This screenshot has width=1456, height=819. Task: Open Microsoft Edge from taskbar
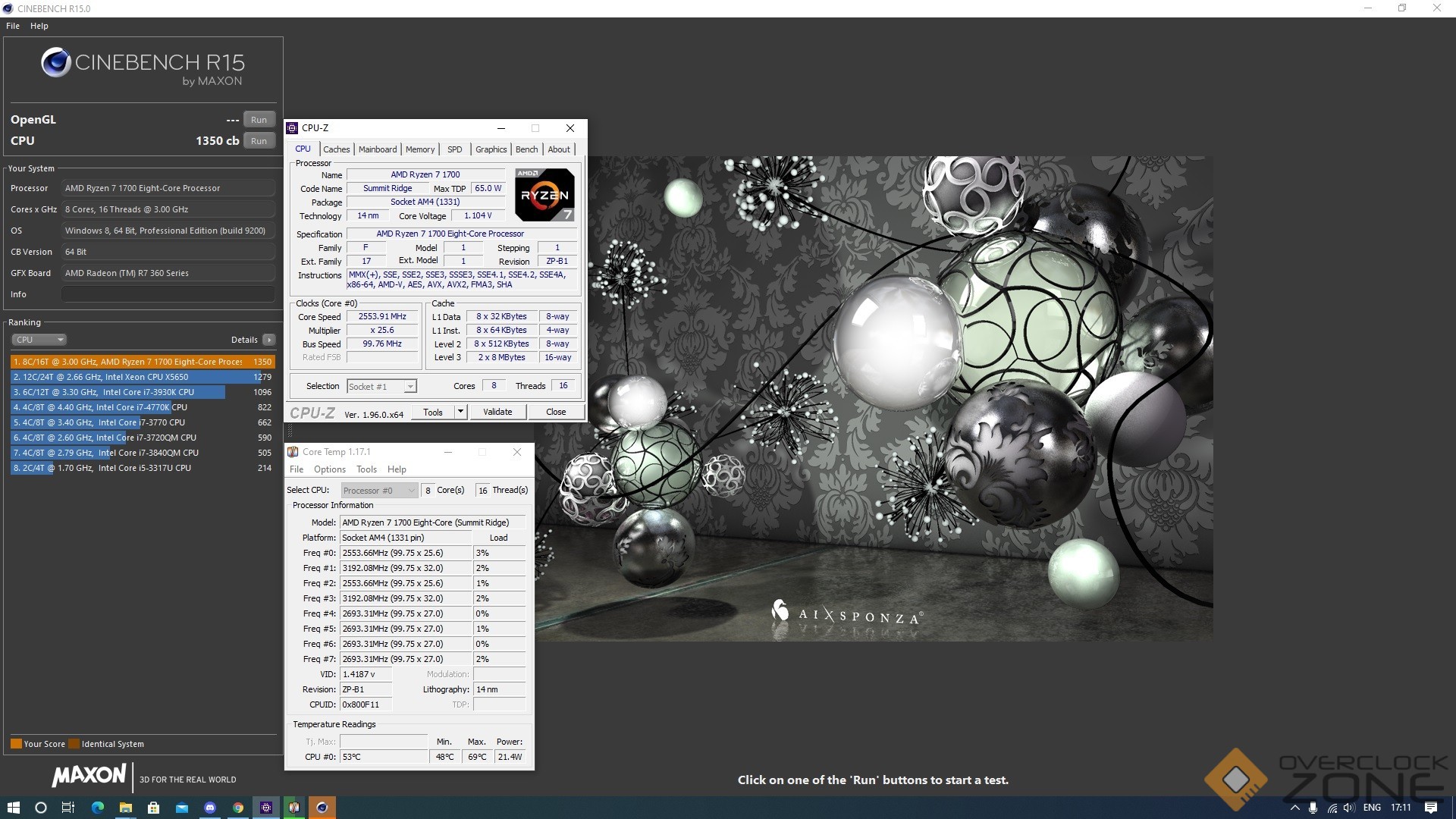[x=98, y=808]
